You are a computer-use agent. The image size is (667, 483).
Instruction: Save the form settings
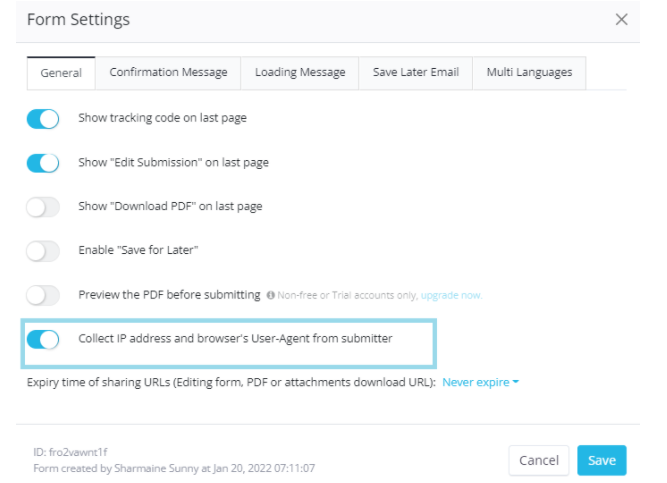tap(601, 460)
